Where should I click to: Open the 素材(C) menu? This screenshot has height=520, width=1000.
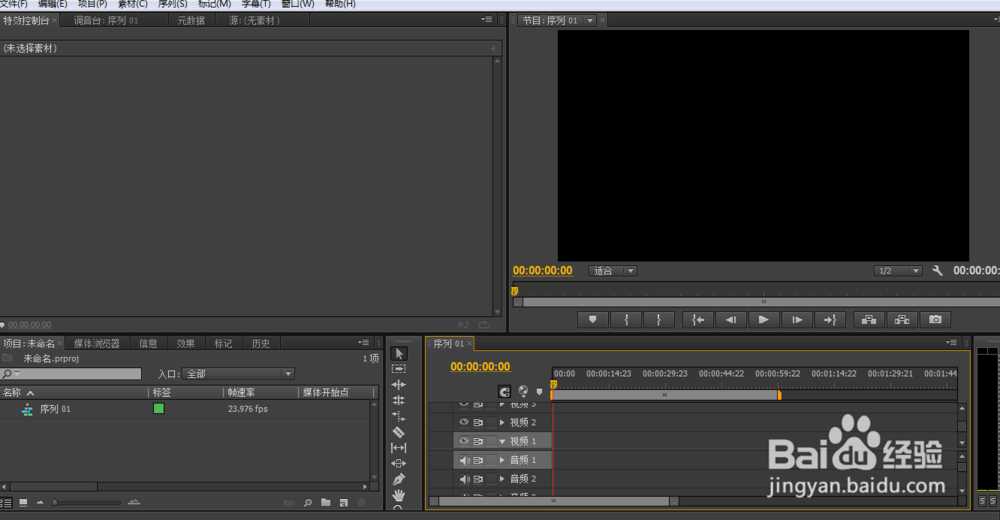click(x=133, y=4)
